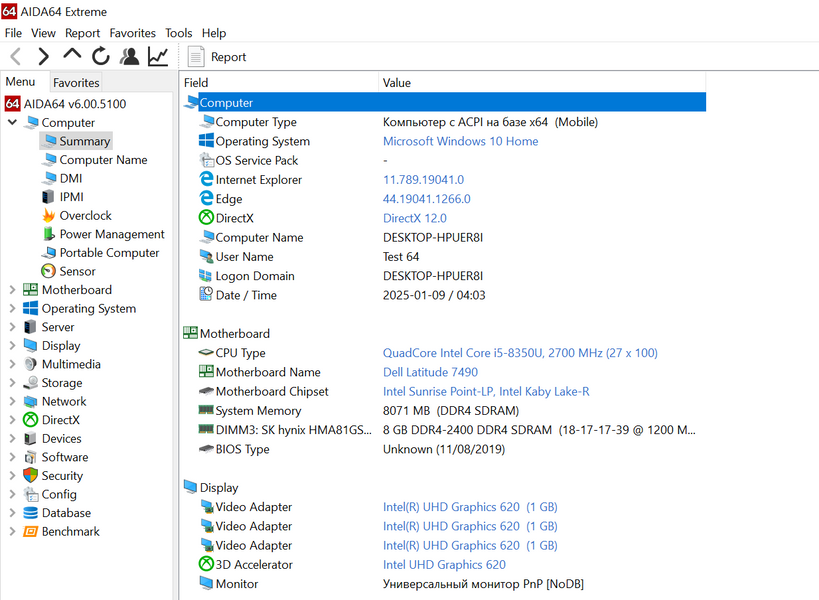
Task: Open the DirectX 12.0 link
Action: click(415, 218)
